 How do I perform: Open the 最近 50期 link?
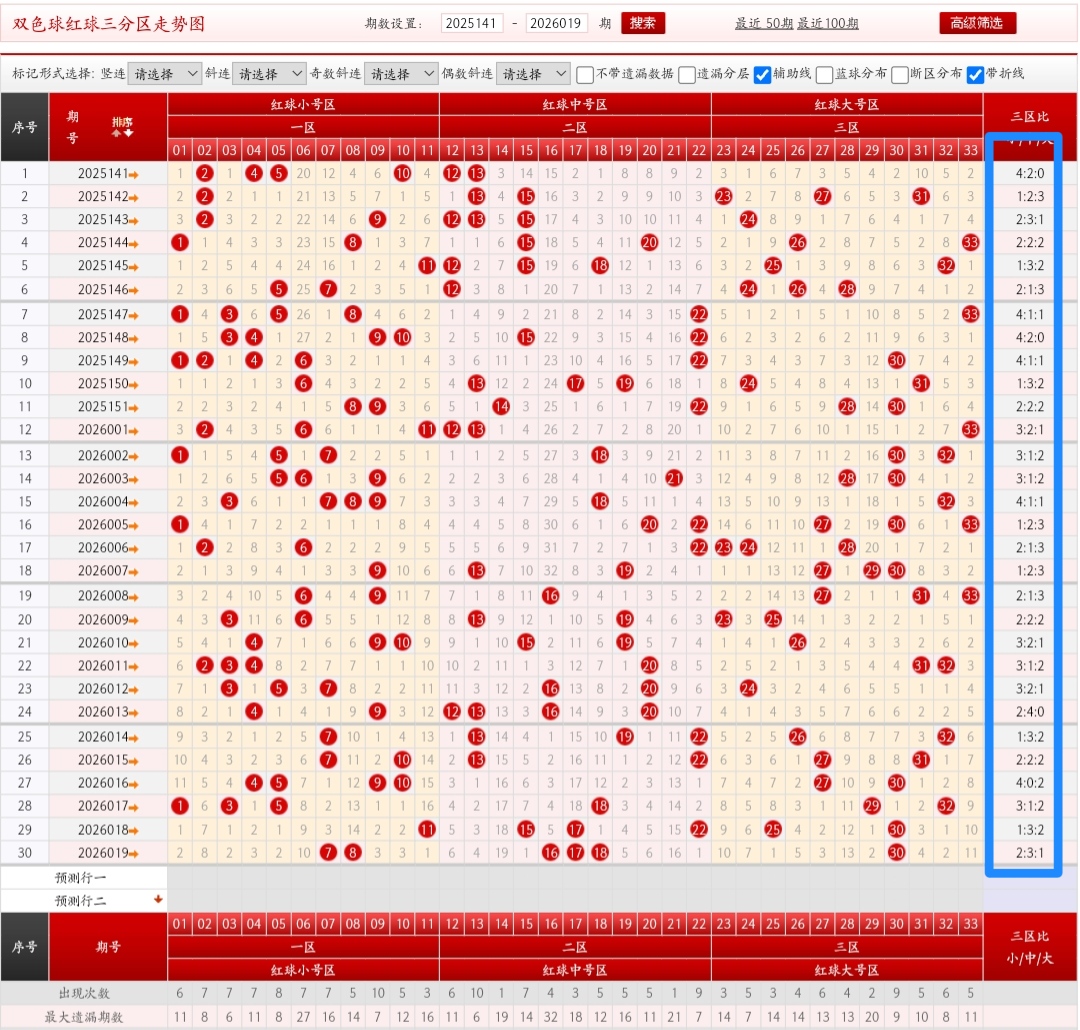(763, 24)
